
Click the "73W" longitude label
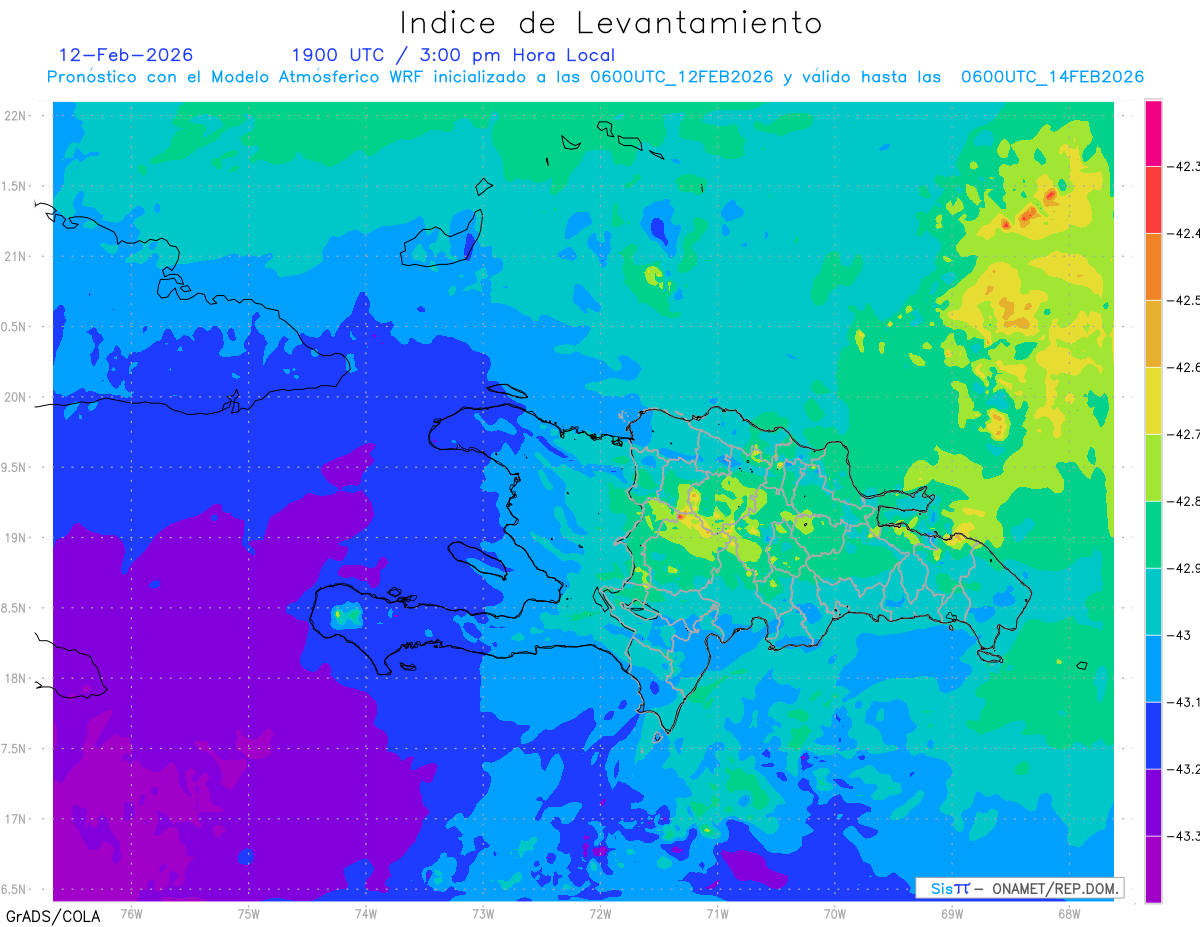pos(483,913)
